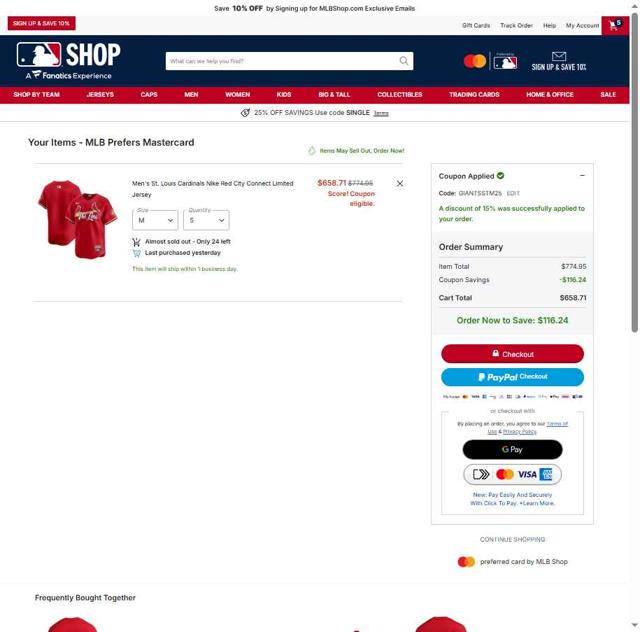The width and height of the screenshot is (640, 632).
Task: Click the PayPal Checkout button
Action: click(512, 377)
